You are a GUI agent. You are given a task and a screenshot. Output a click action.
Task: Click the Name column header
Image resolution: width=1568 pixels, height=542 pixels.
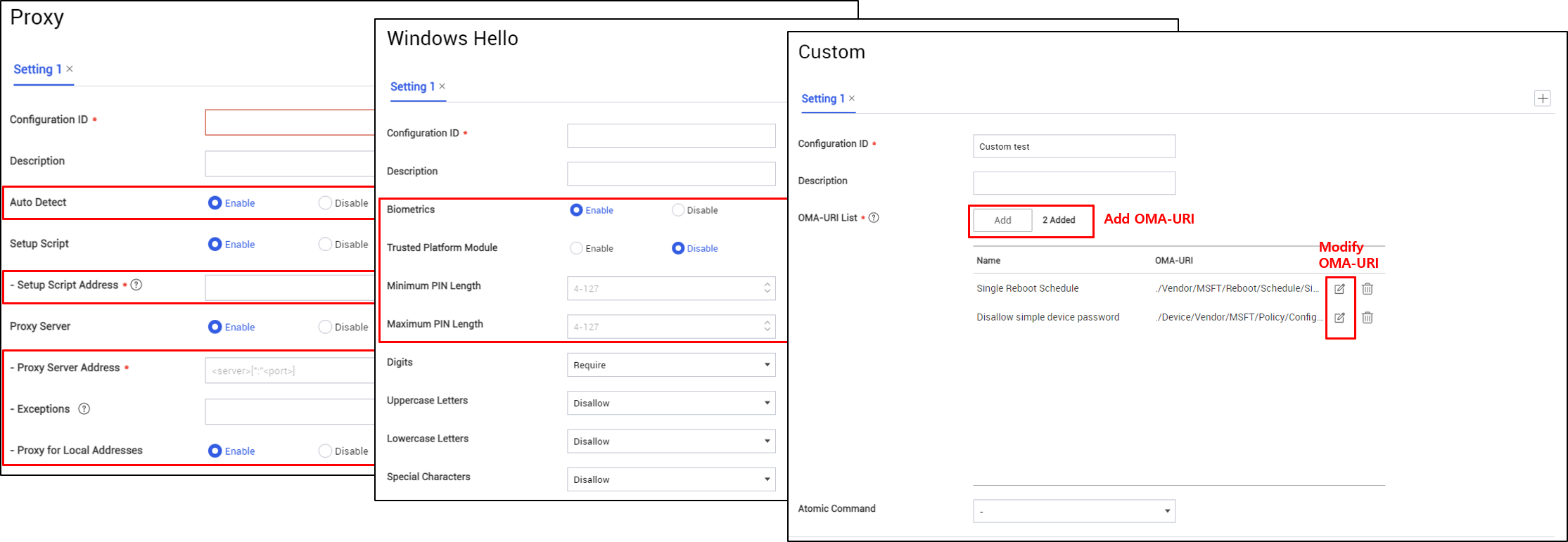pyautogui.click(x=988, y=260)
